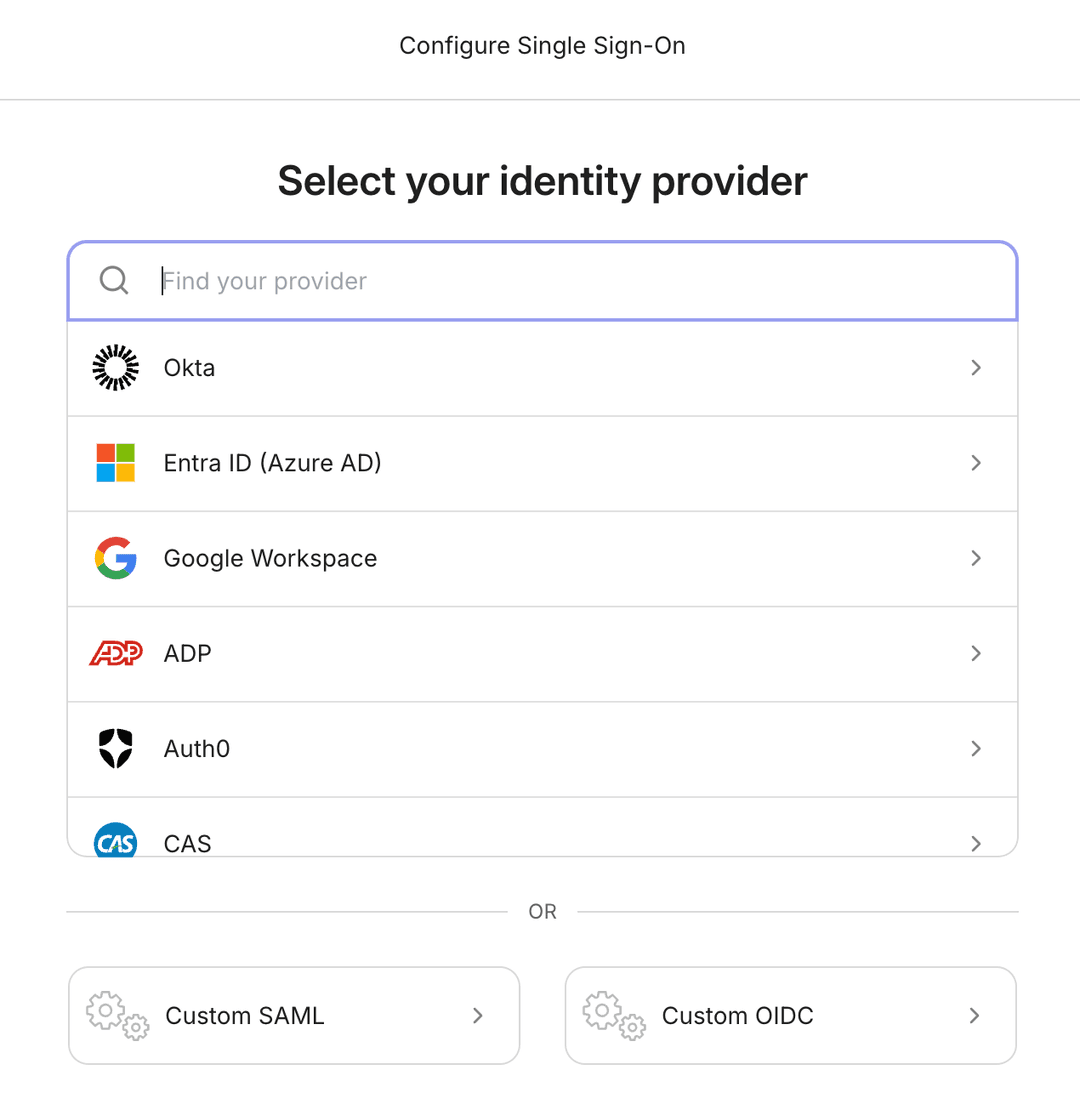Click the Custom OIDC button
The image size is (1080, 1111).
(x=790, y=1015)
